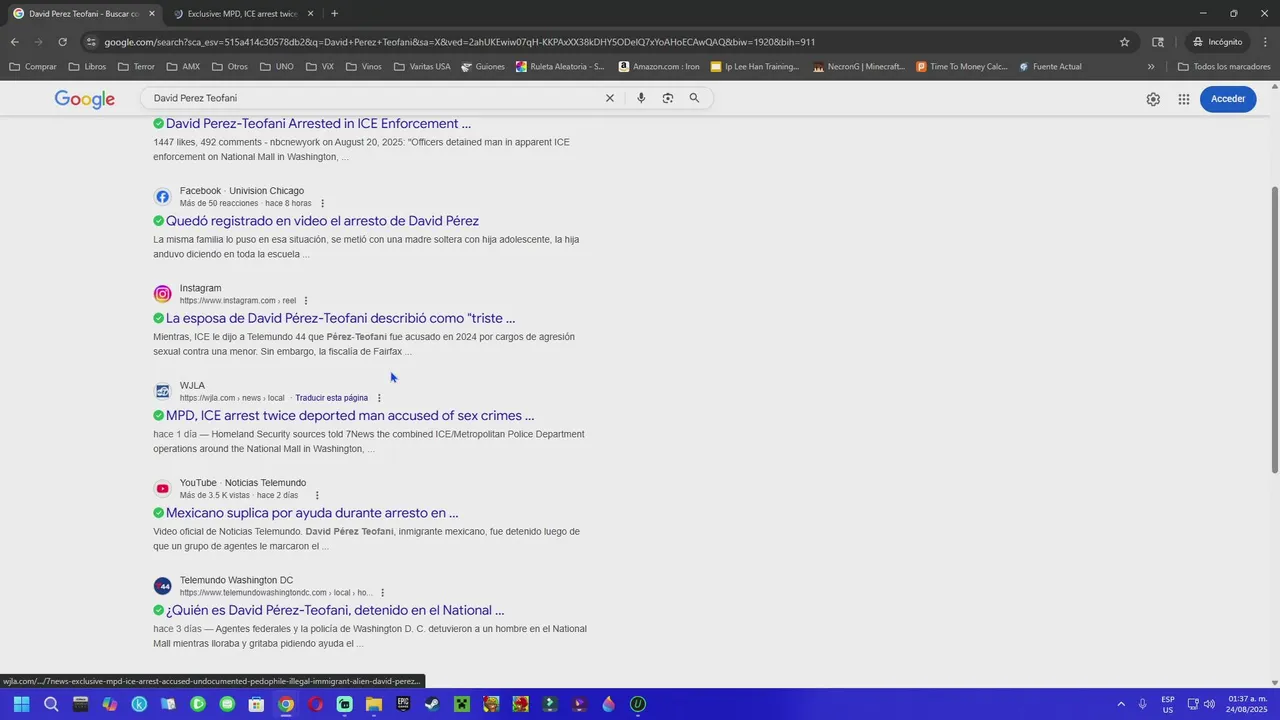Expand the hidden bookmarks chevron
The height and width of the screenshot is (720, 1280).
point(1151,67)
